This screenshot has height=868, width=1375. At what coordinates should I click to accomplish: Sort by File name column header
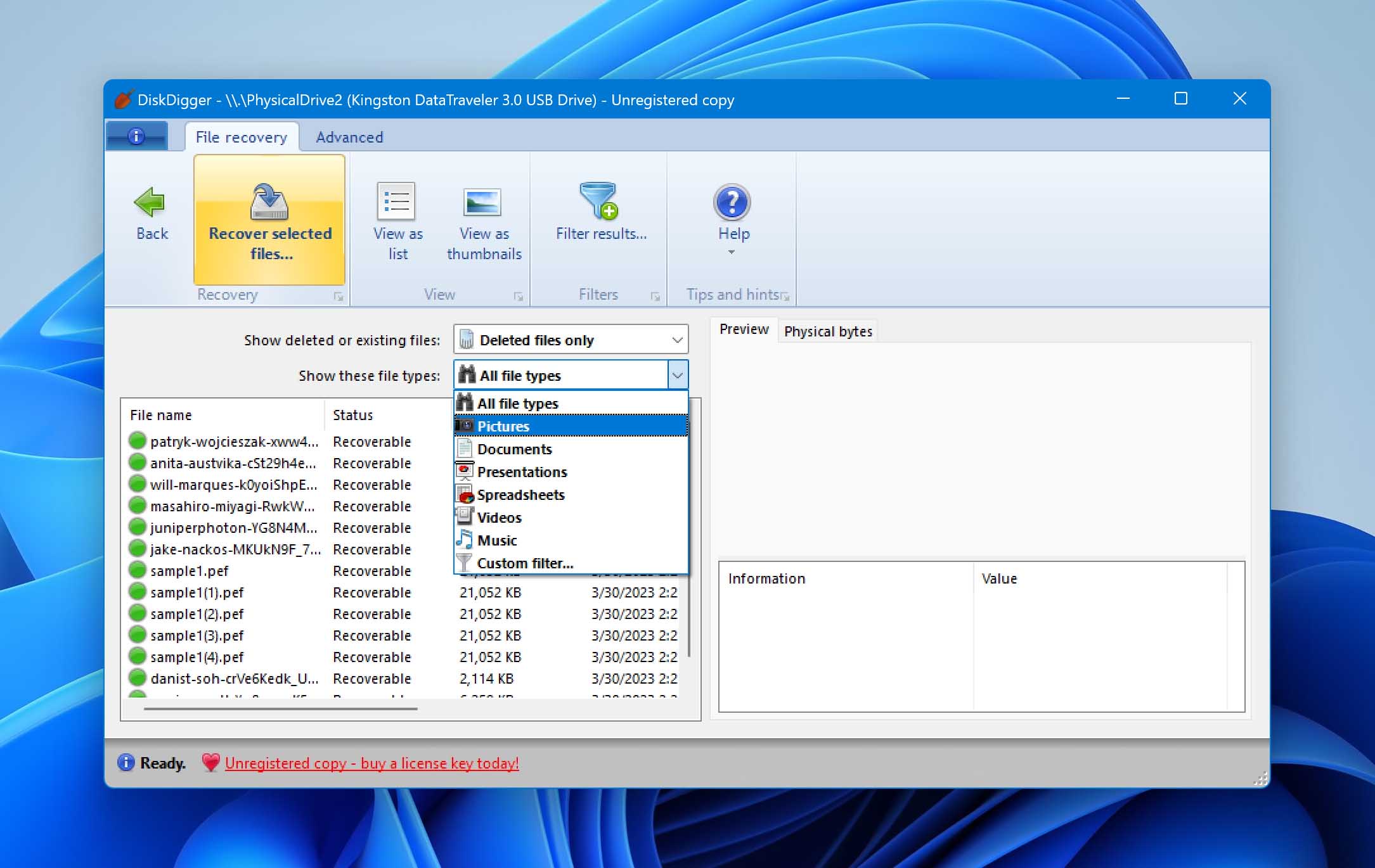click(x=223, y=415)
